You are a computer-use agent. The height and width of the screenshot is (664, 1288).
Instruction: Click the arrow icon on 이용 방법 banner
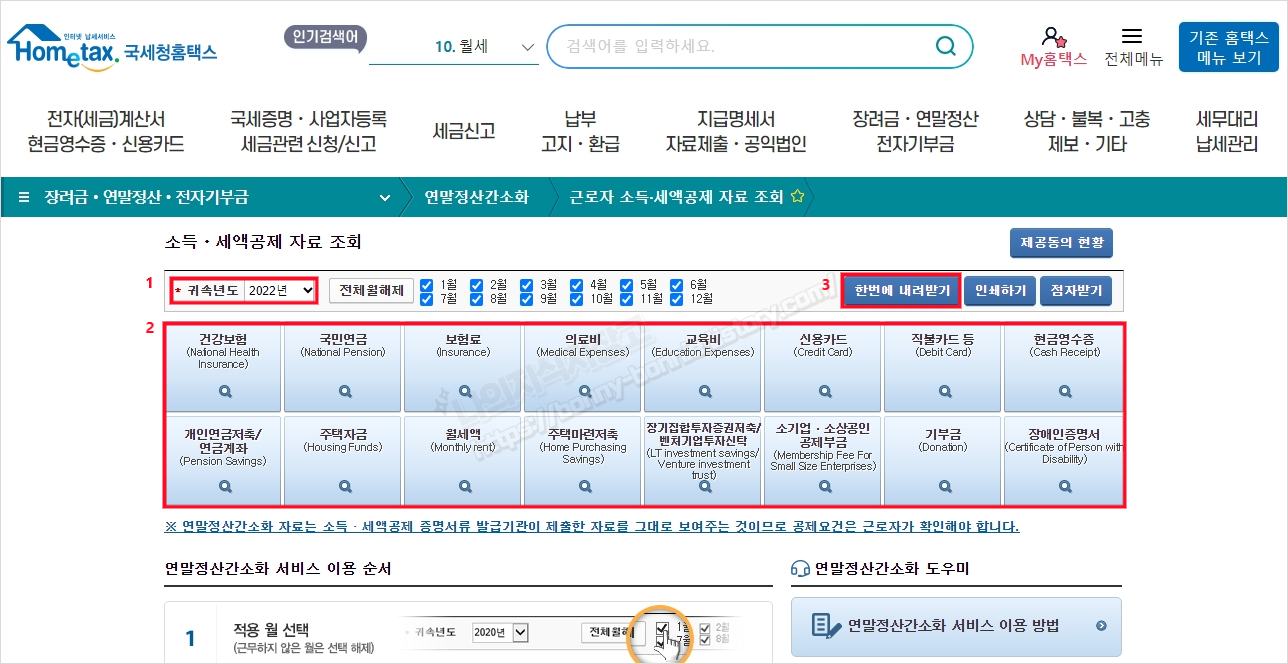pos(1101,626)
